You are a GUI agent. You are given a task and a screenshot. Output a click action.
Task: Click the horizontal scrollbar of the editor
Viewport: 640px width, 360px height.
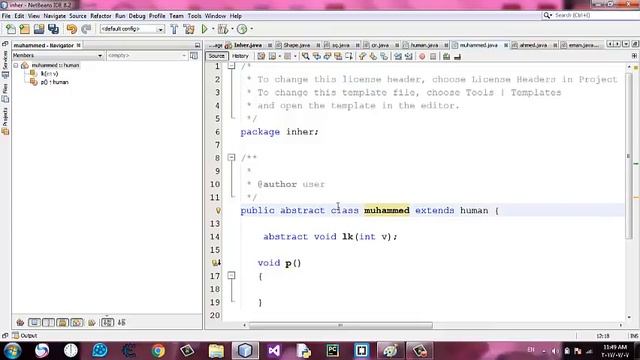coord(340,325)
